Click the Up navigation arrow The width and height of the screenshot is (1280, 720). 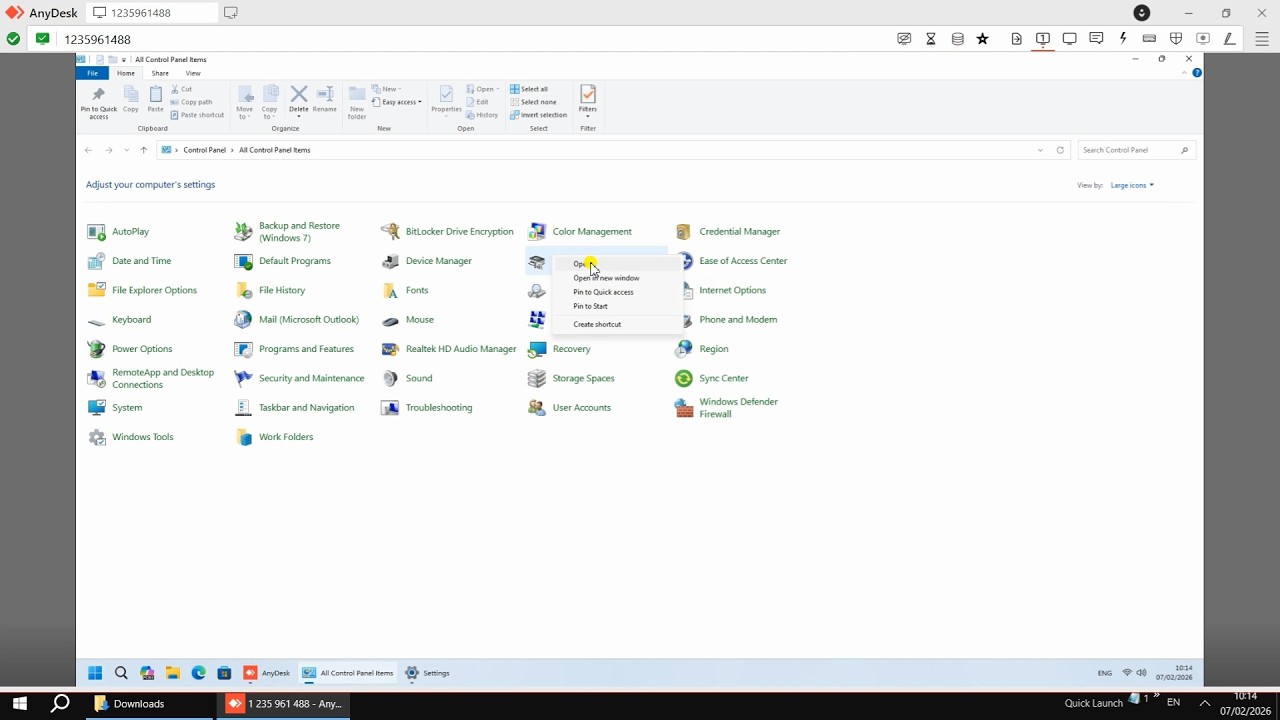[x=144, y=150]
